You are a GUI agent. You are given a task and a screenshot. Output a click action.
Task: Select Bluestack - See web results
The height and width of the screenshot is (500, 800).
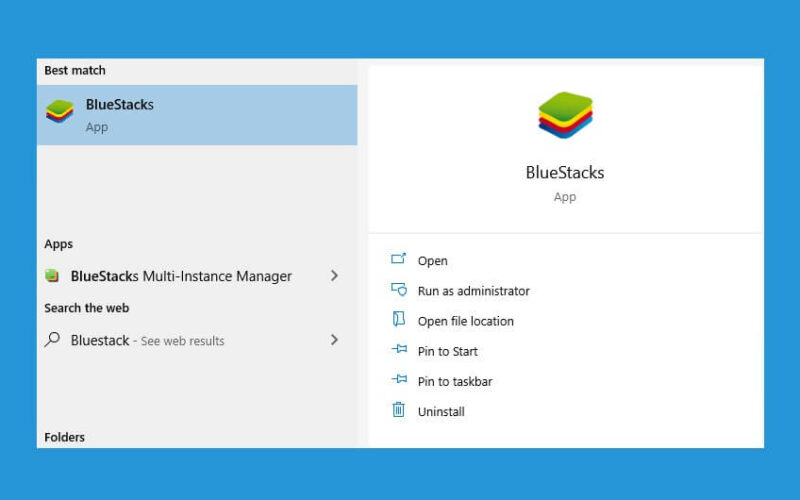[x=197, y=340]
